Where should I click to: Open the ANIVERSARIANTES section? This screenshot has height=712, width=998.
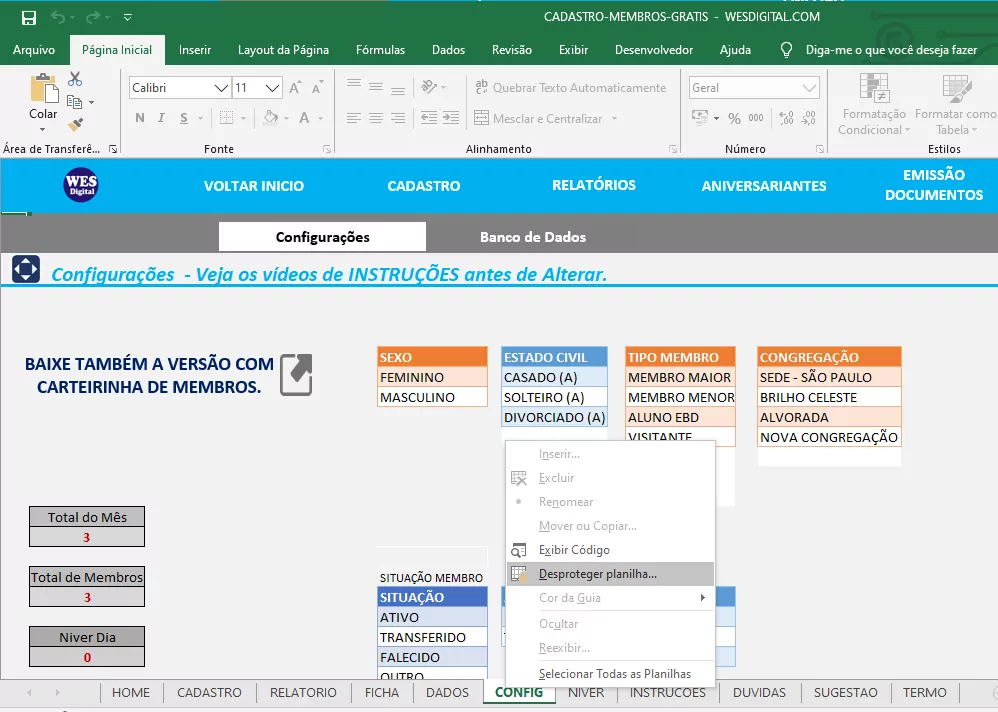point(764,186)
